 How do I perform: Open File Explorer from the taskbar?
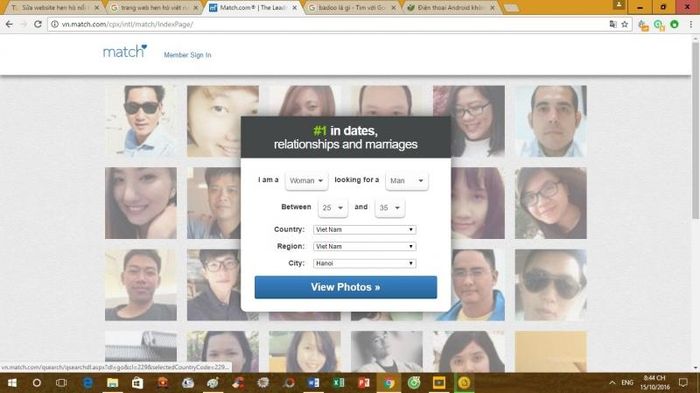click(x=112, y=383)
